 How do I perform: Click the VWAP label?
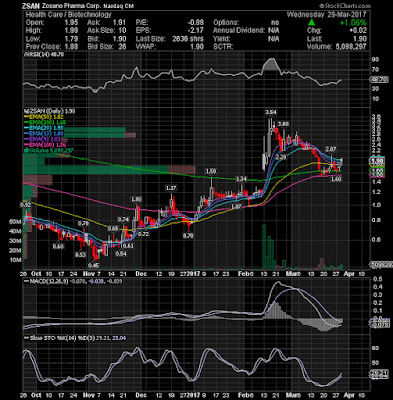click(145, 46)
